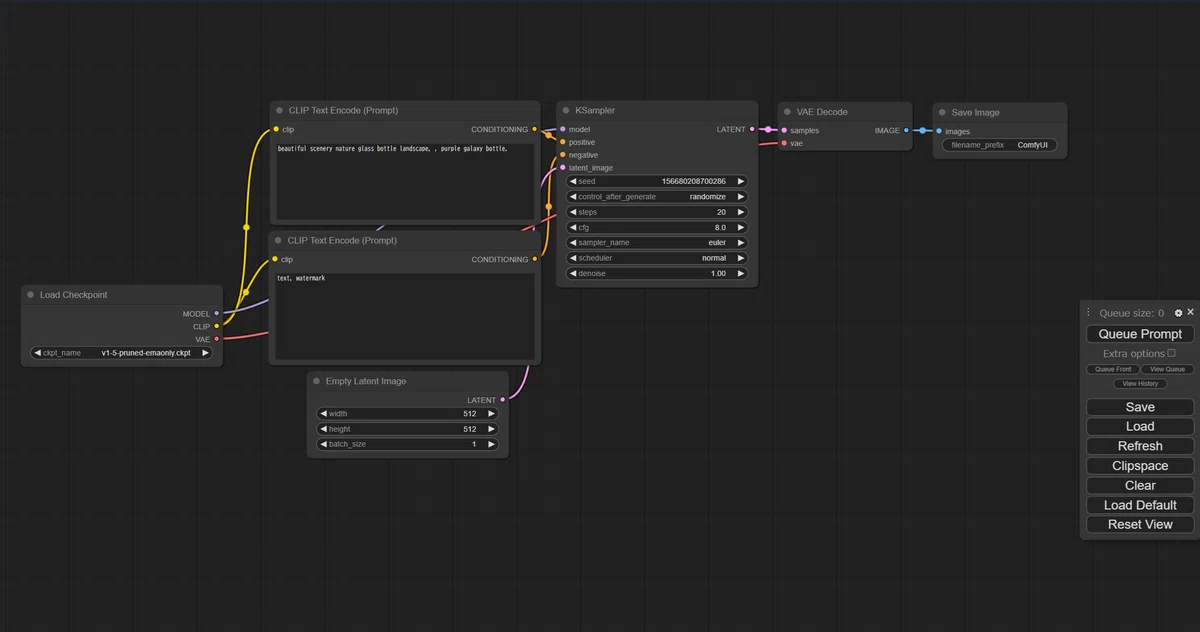The height and width of the screenshot is (632, 1200).
Task: Collapse the Empty Latent Image node dot
Action: 316,381
